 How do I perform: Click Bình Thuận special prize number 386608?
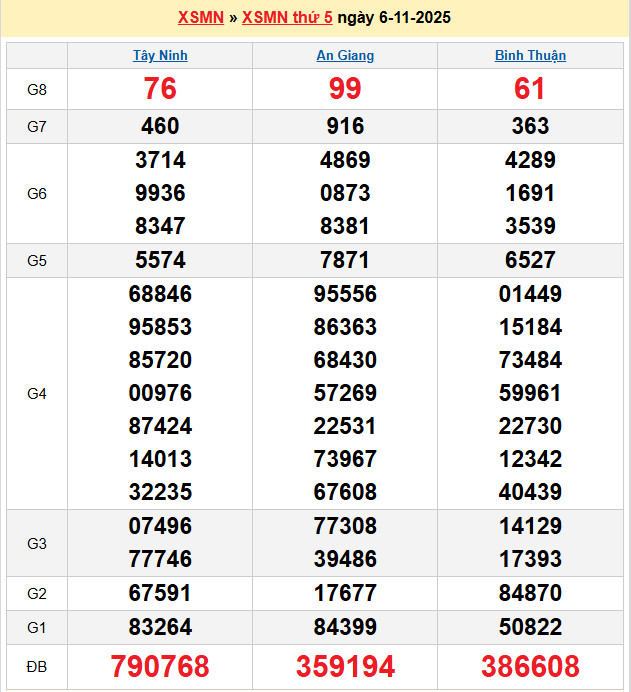530,666
